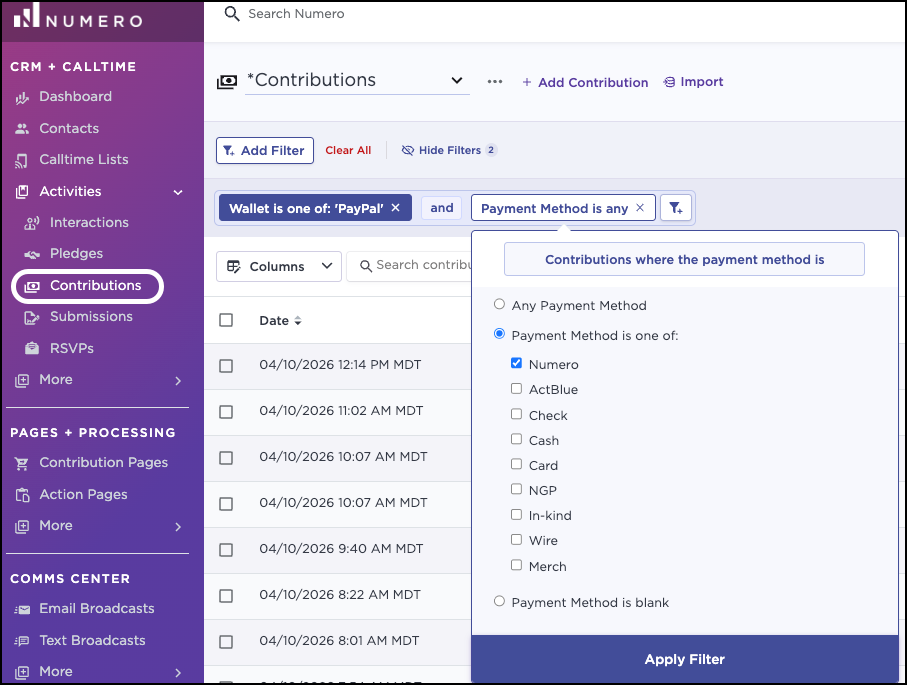The height and width of the screenshot is (685, 907).
Task: Click Add Contribution
Action: tap(585, 82)
